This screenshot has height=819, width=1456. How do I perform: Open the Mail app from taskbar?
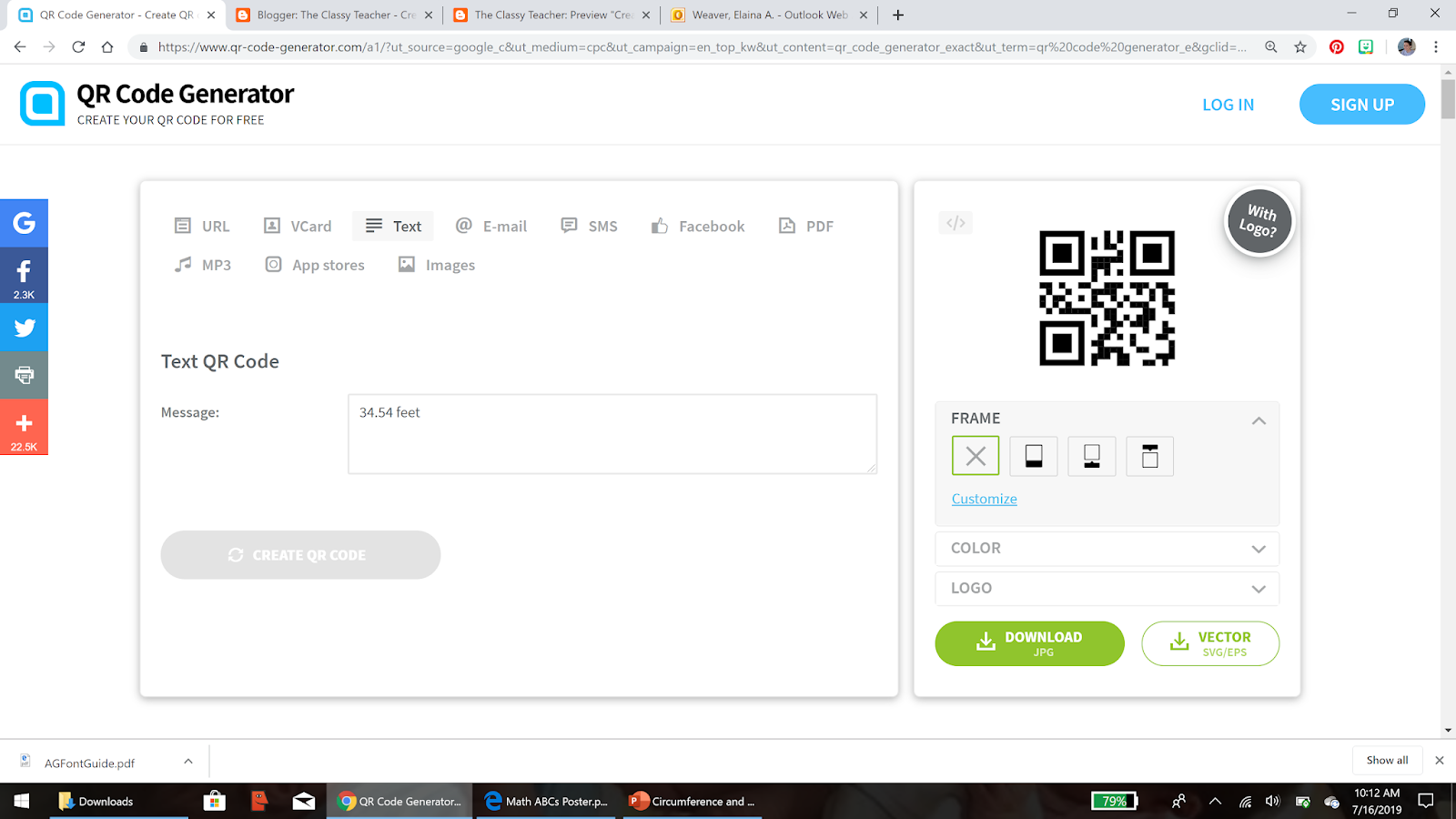tap(304, 801)
